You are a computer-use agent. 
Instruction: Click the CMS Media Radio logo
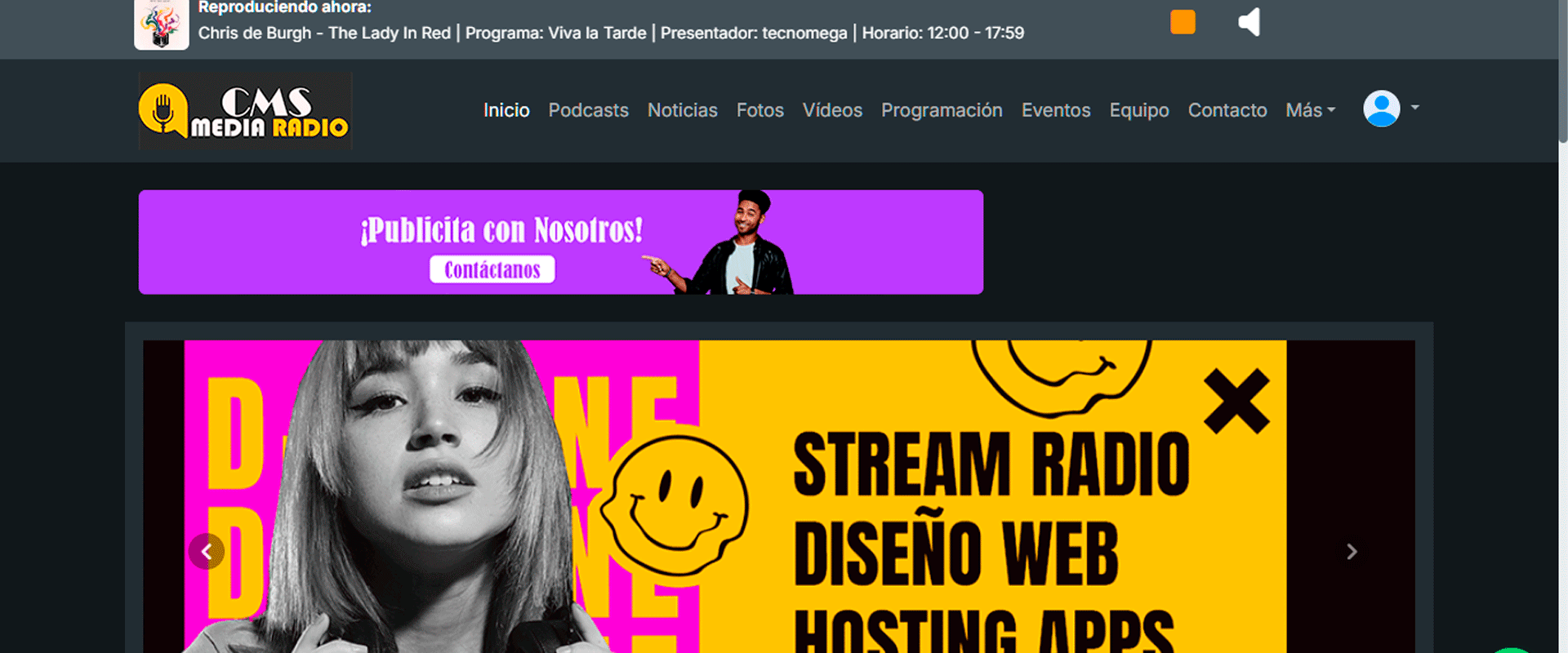pyautogui.click(x=245, y=111)
